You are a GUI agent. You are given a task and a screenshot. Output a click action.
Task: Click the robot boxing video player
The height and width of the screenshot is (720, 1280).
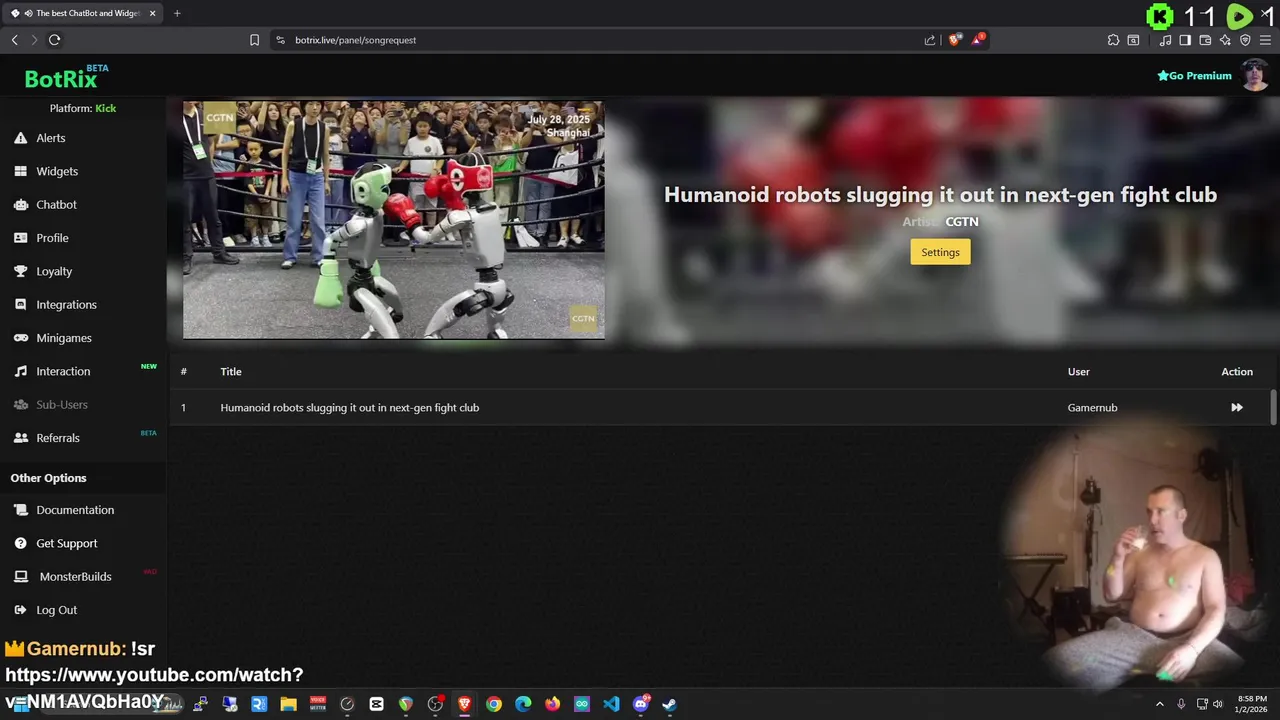click(393, 219)
